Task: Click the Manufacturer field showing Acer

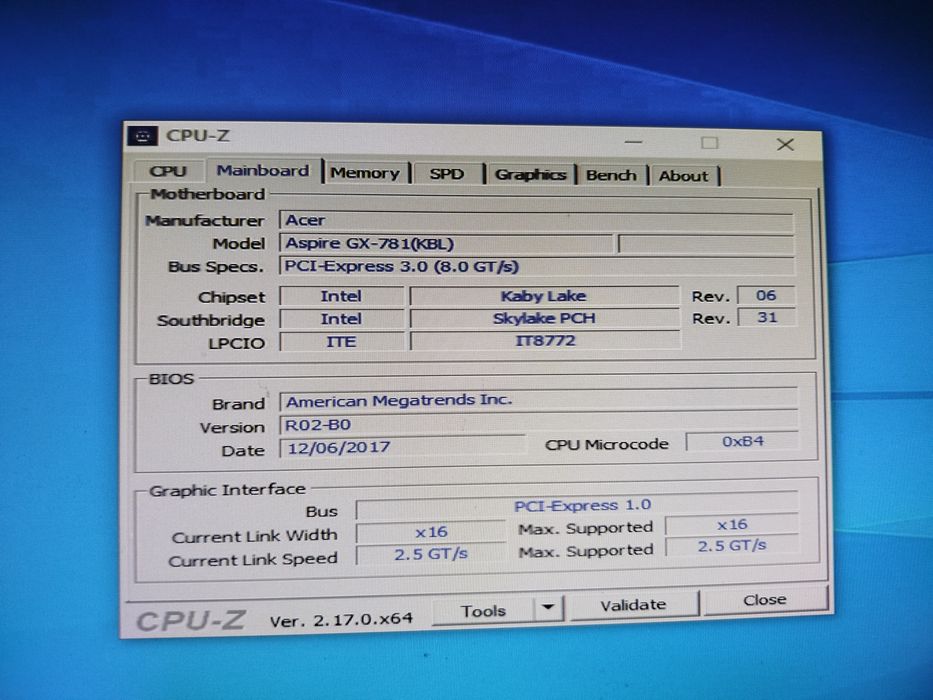Action: click(x=536, y=221)
